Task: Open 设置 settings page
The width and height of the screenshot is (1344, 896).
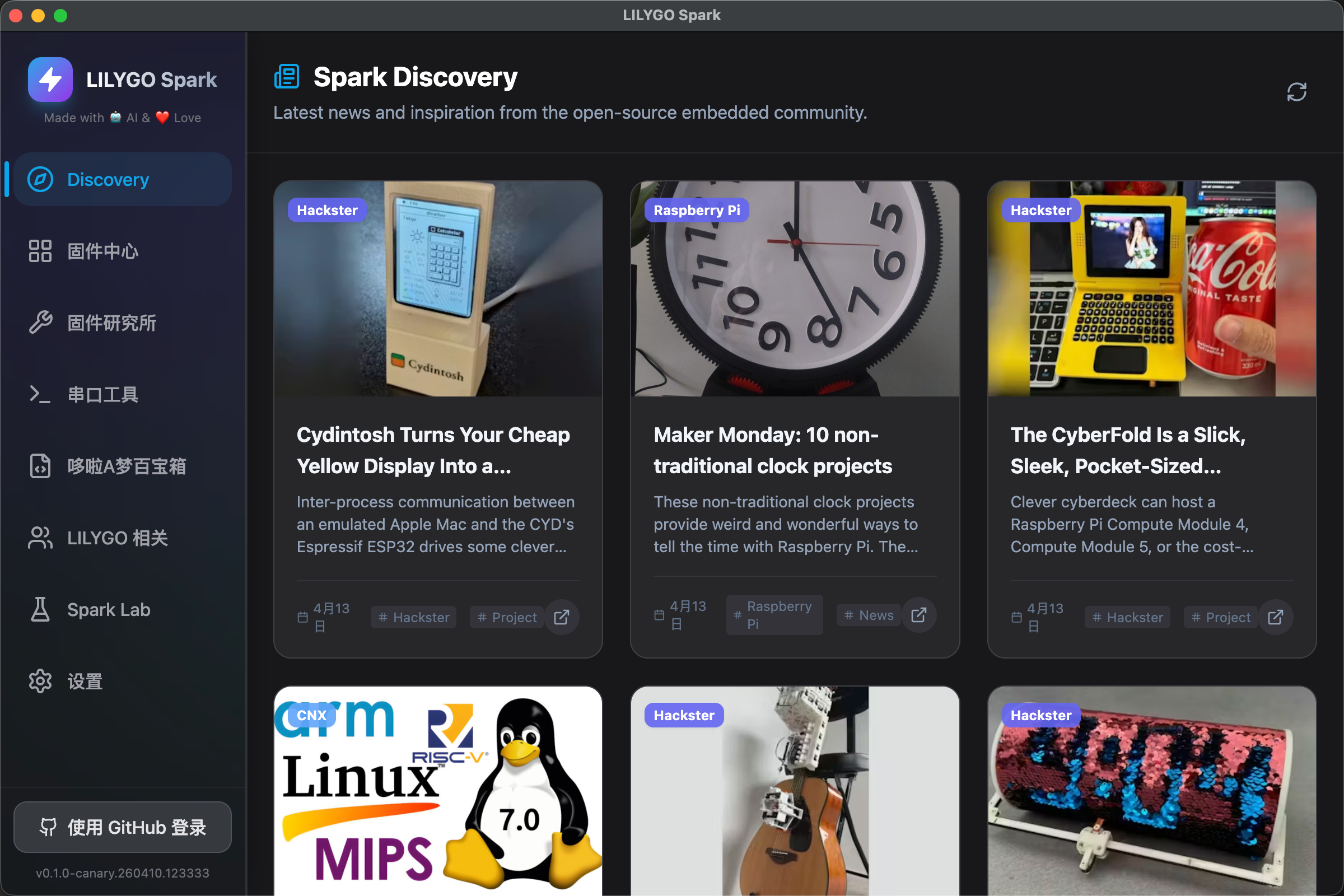Action: (123, 681)
